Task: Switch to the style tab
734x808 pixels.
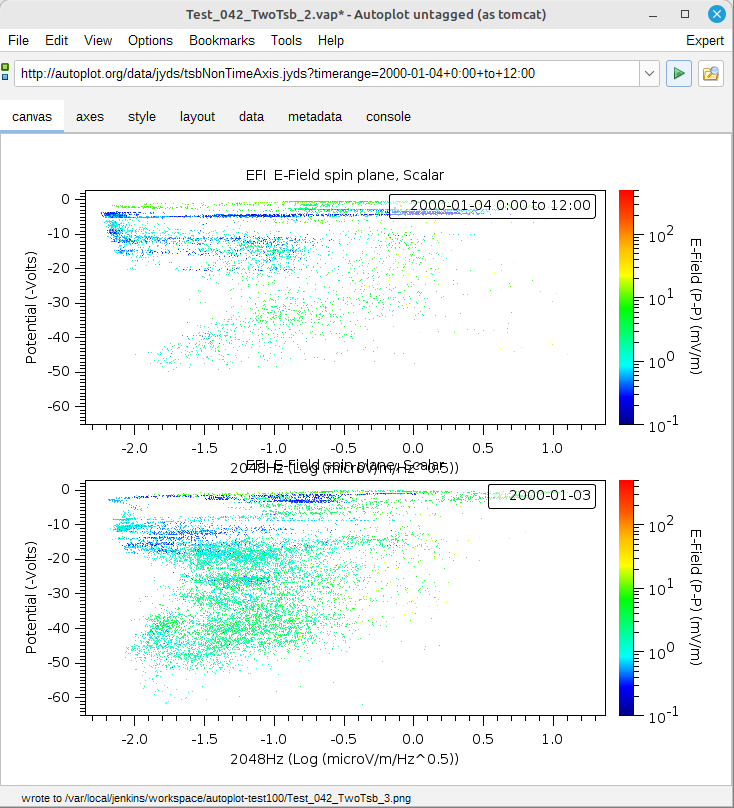Action: pos(142,116)
